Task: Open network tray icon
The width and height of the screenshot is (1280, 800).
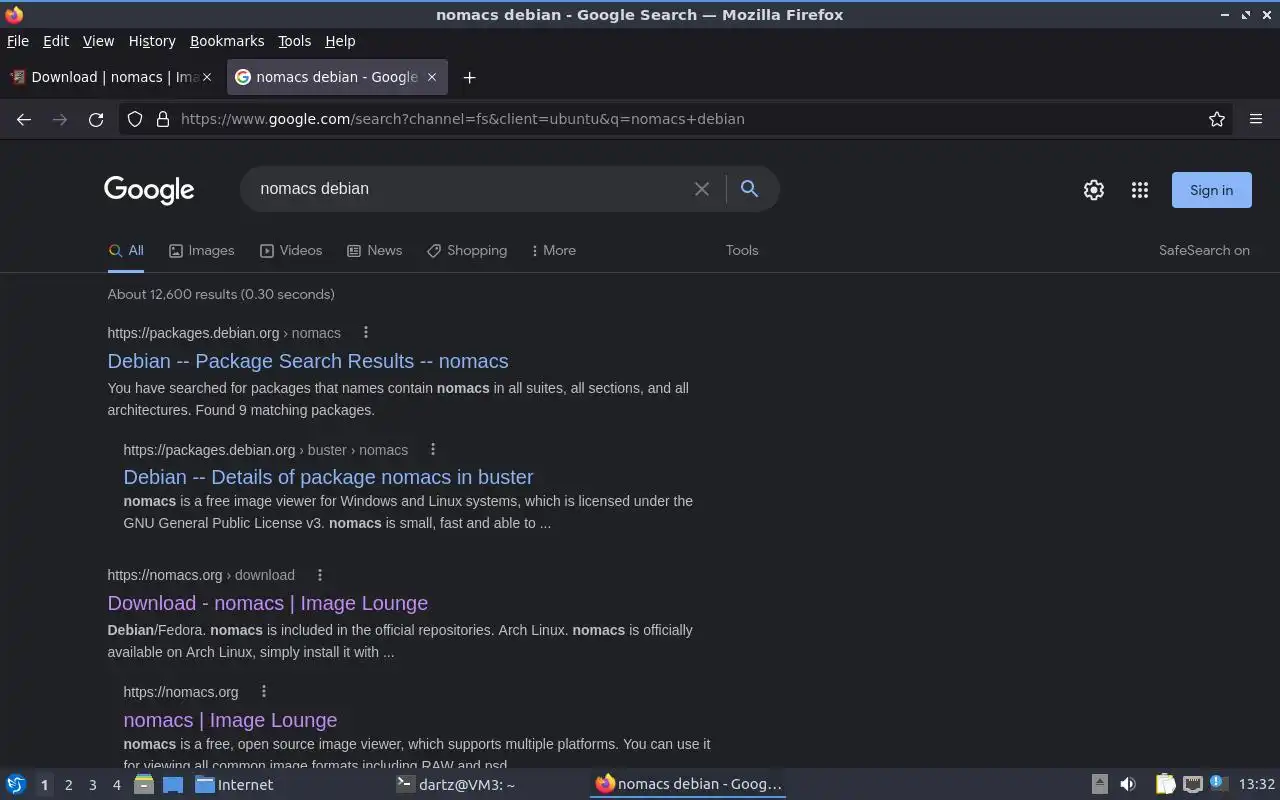Action: (x=1192, y=785)
